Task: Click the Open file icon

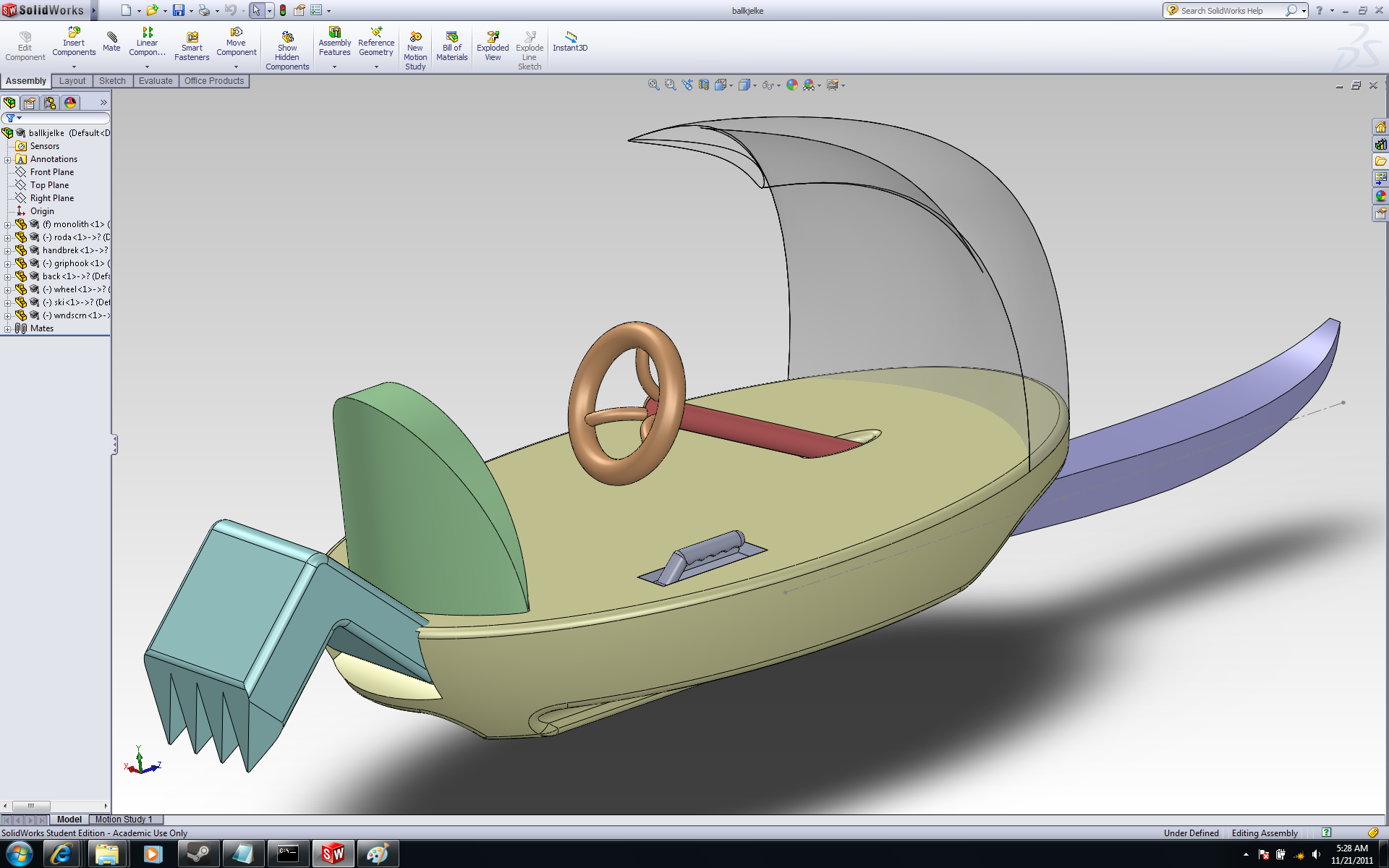Action: click(152, 10)
